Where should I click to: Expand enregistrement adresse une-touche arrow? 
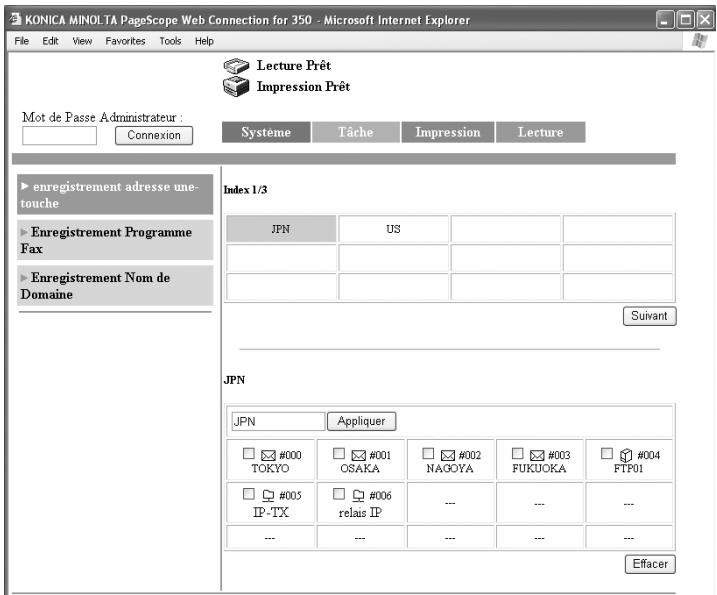(x=25, y=186)
